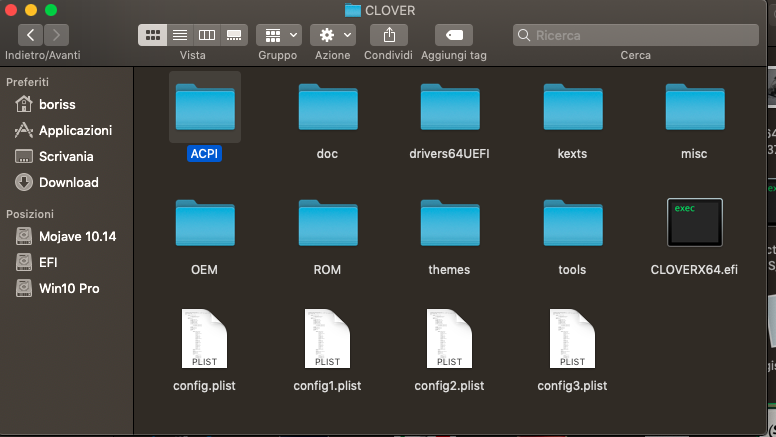Open the Gruppo grouping dropdown
This screenshot has height=437, width=776.
pyautogui.click(x=279, y=35)
